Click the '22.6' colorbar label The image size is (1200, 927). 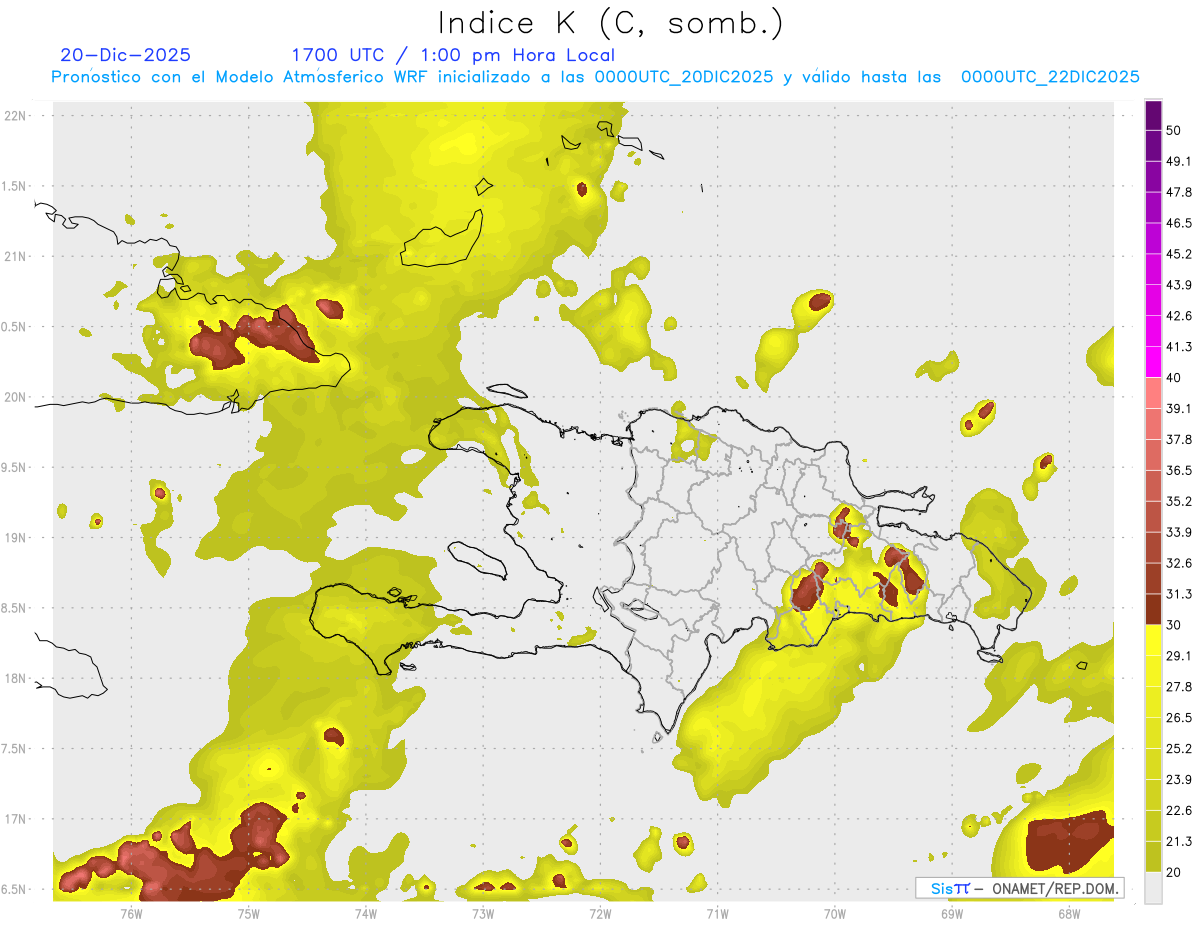(1179, 811)
